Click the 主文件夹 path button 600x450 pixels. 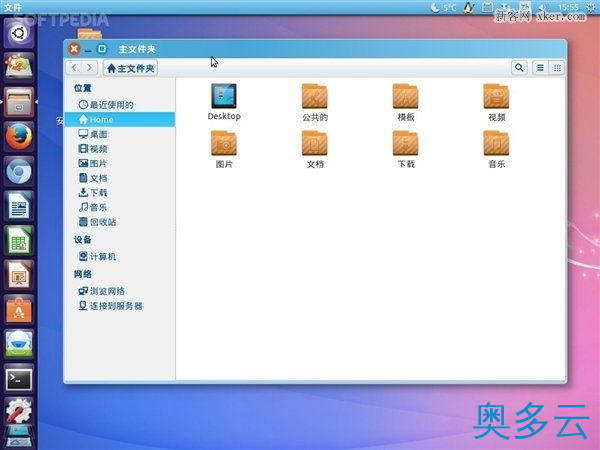click(130, 68)
